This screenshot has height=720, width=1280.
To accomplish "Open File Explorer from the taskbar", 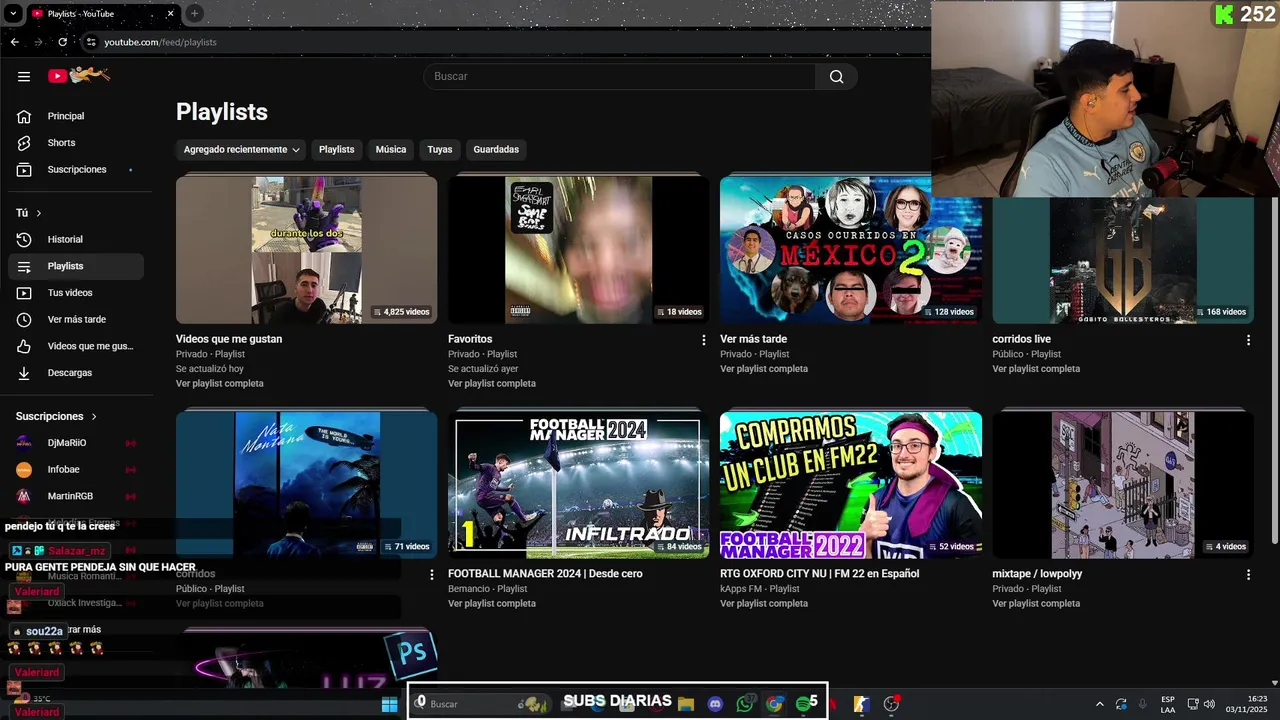I will 686,704.
